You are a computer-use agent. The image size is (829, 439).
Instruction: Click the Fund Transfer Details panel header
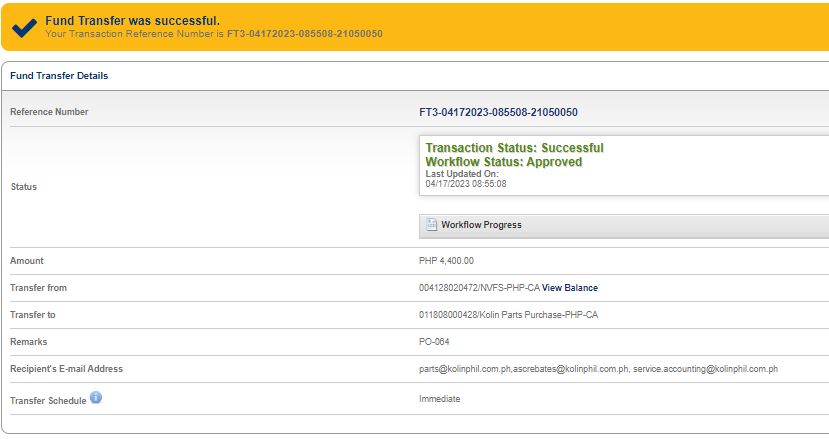[x=59, y=76]
